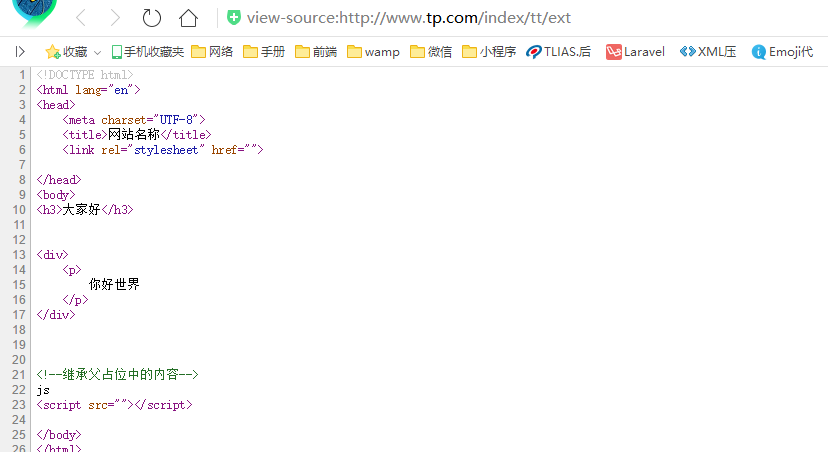Open 手机收藏夹 mobile bookmarks
Viewport: 828px width, 452px height.
[148, 52]
